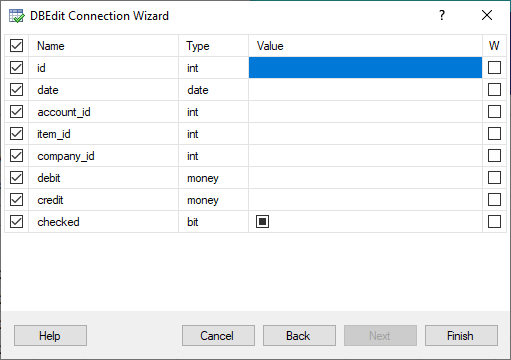This screenshot has height=360, width=511.
Task: Click the 'money' type cell in debit row
Action: tap(214, 178)
